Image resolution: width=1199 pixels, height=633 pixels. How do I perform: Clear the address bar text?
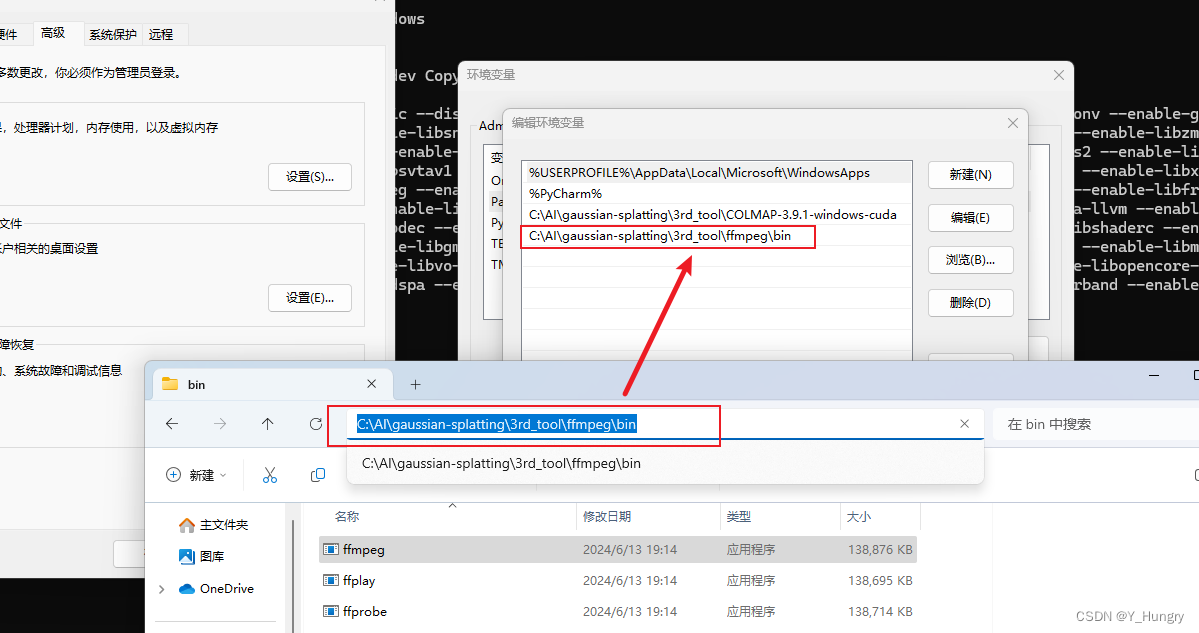(964, 424)
